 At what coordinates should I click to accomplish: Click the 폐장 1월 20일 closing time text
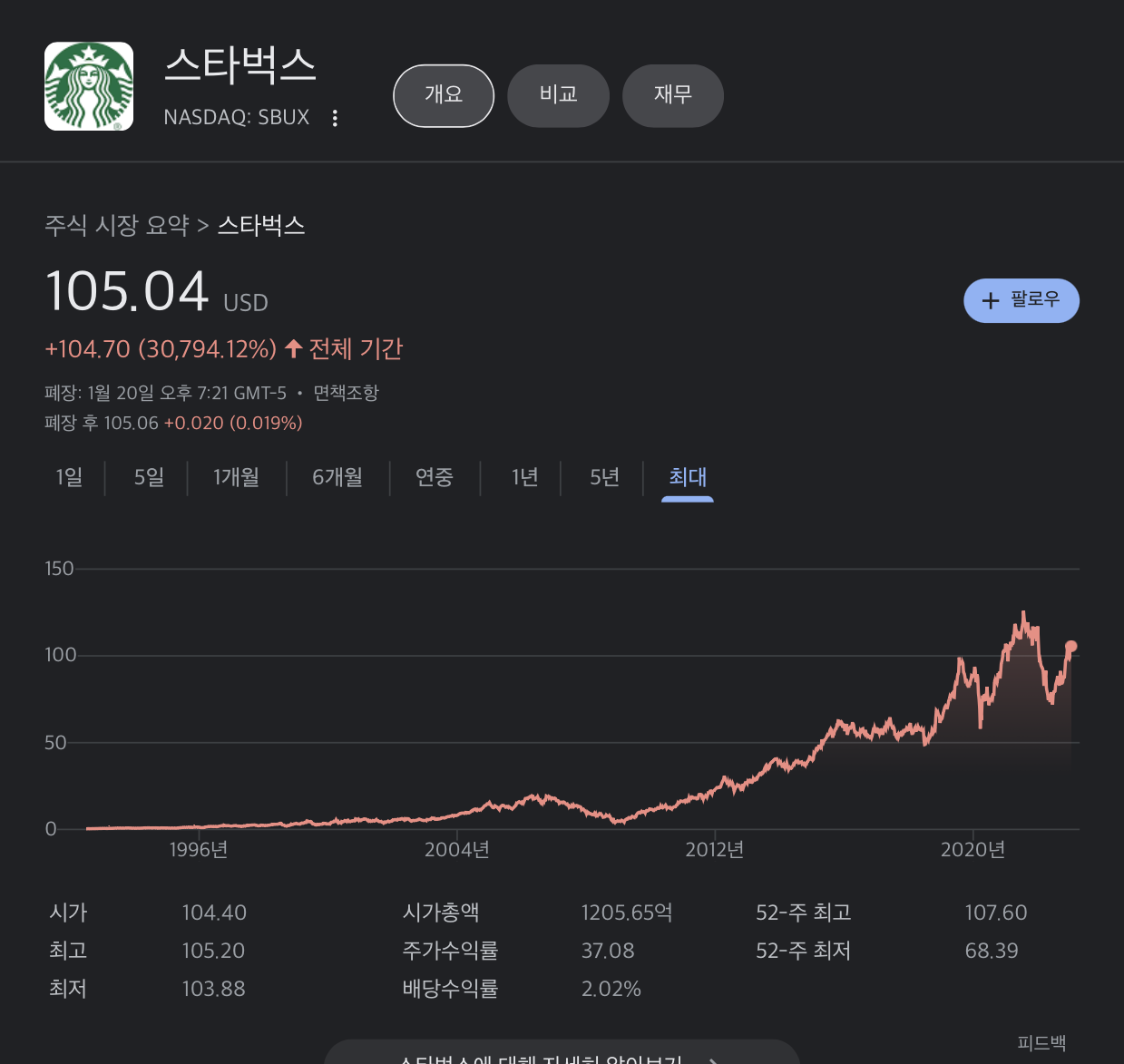[x=165, y=393]
